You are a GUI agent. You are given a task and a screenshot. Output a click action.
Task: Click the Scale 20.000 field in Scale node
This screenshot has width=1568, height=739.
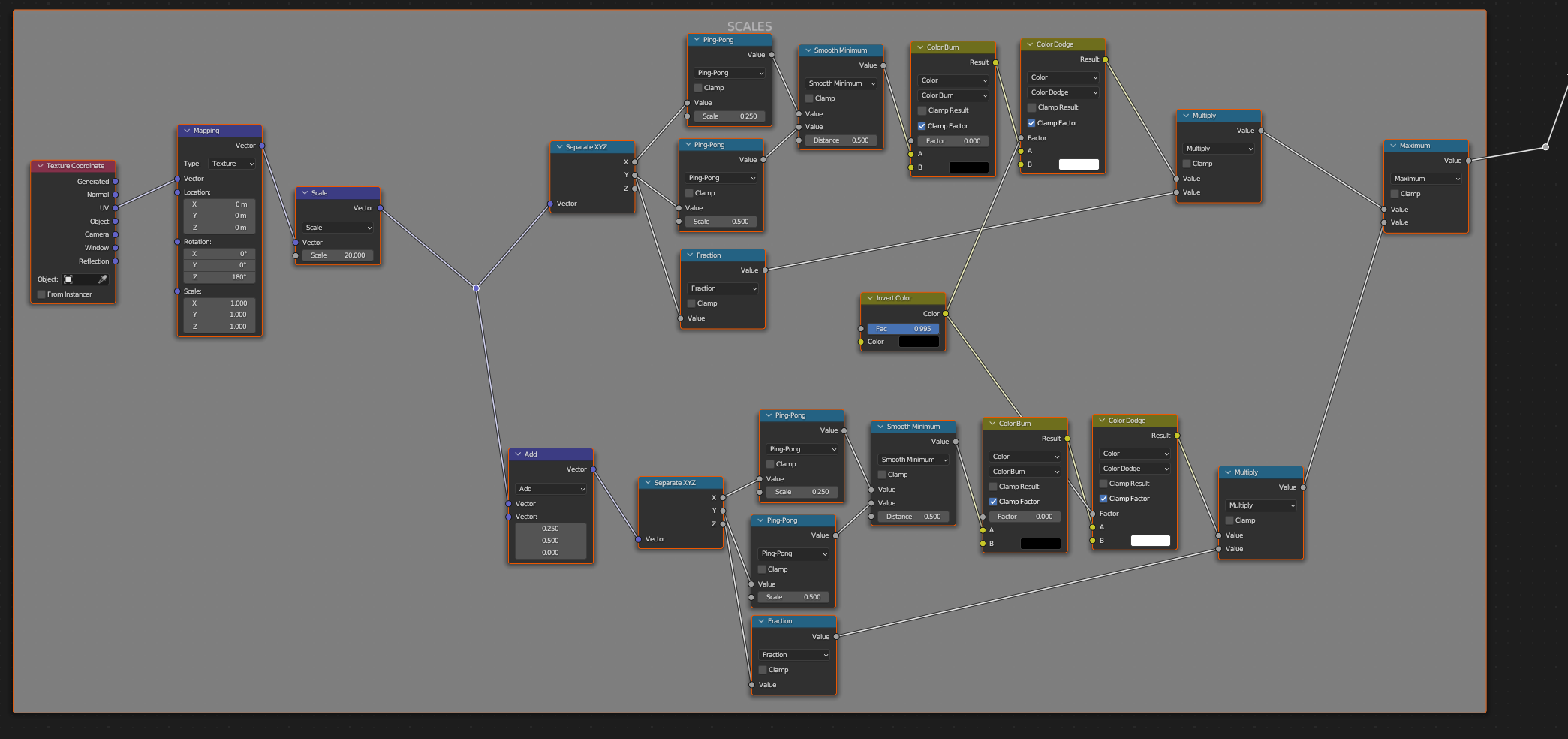(x=338, y=255)
